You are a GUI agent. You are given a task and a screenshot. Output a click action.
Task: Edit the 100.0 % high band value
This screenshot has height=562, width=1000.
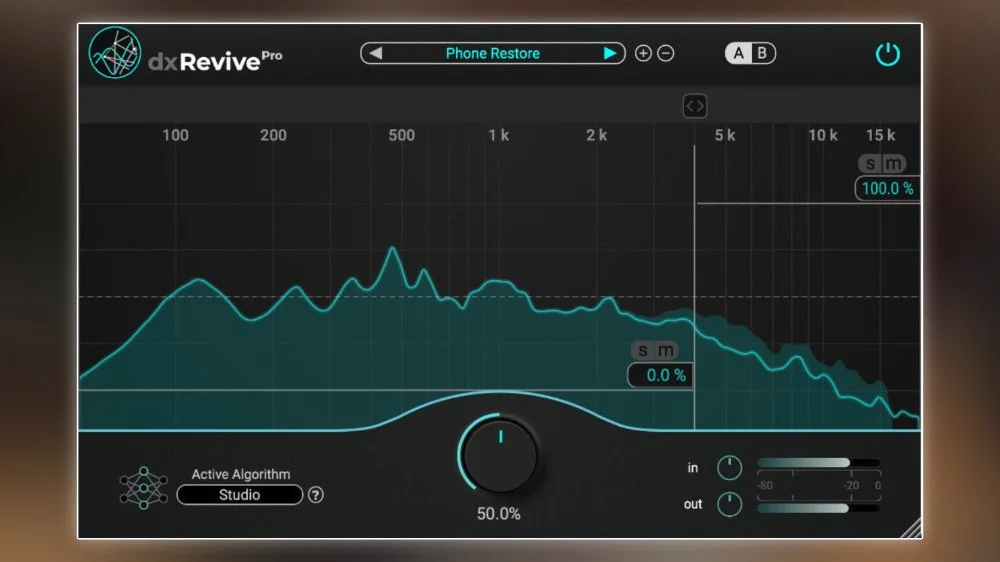tap(887, 189)
